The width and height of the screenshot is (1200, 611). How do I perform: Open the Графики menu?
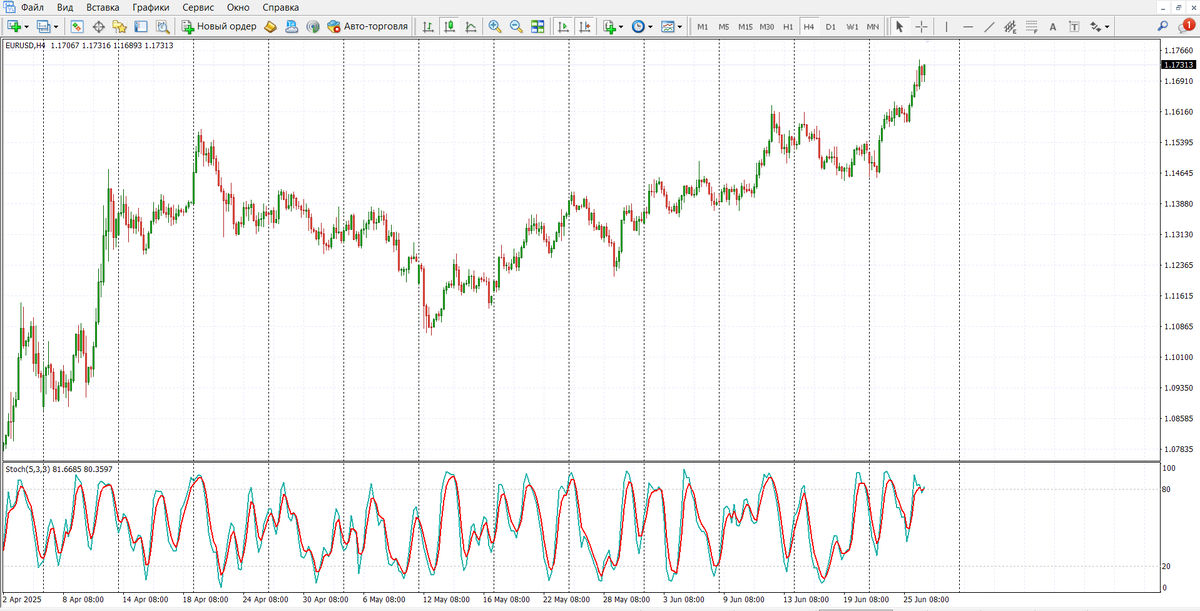[149, 8]
